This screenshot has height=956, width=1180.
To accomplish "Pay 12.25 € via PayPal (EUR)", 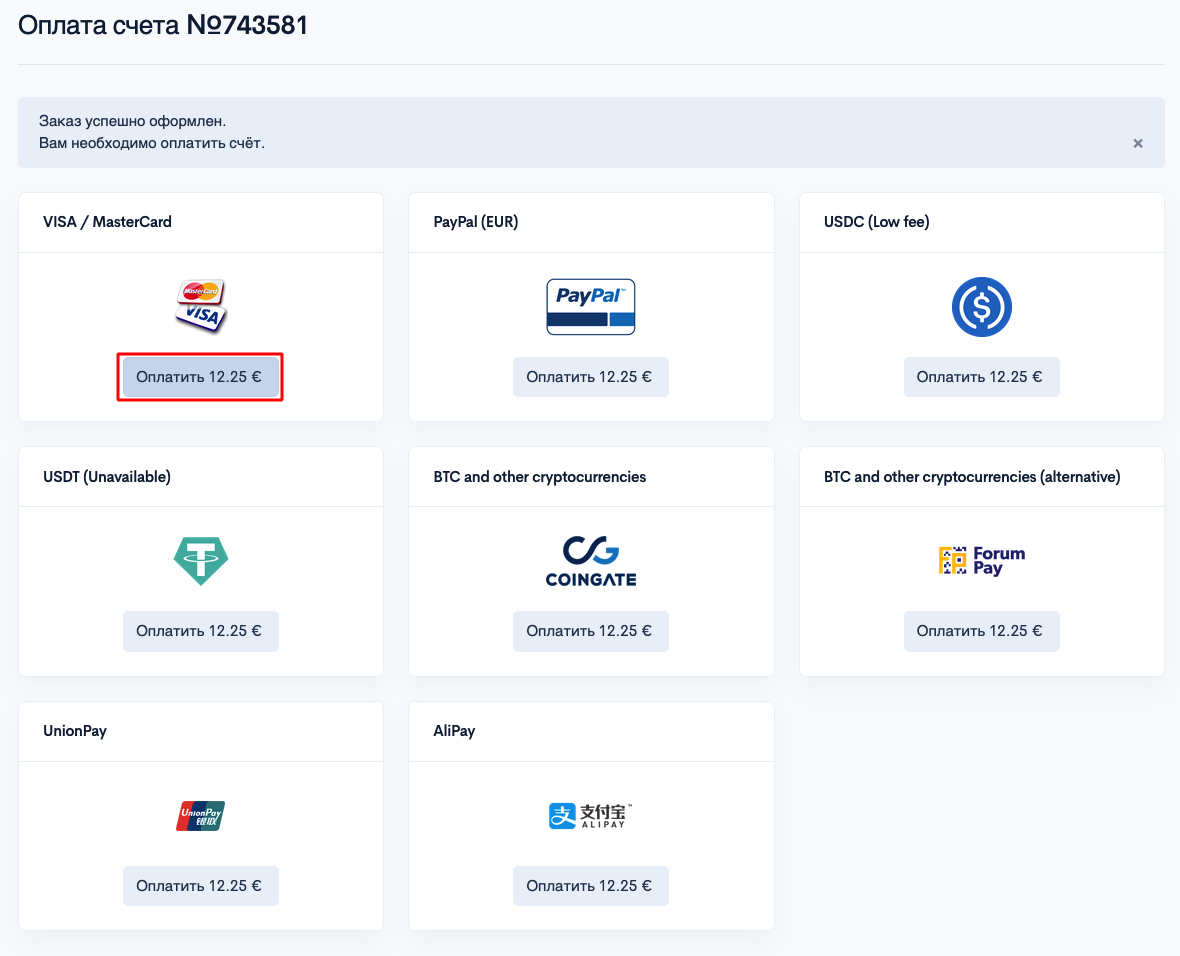I will click(x=591, y=377).
